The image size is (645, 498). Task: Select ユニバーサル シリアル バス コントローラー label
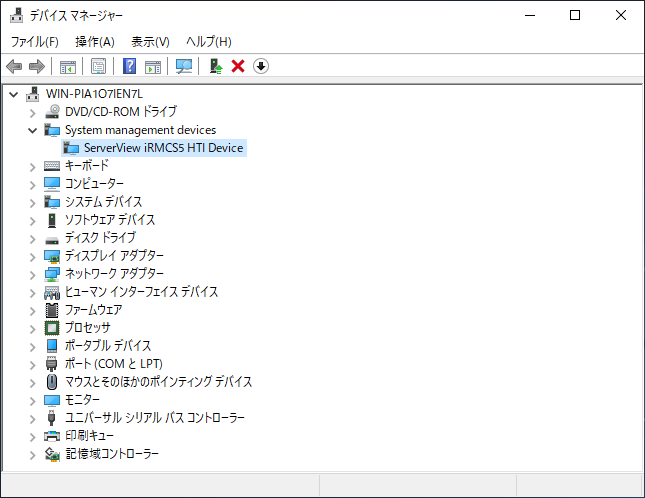tap(155, 418)
